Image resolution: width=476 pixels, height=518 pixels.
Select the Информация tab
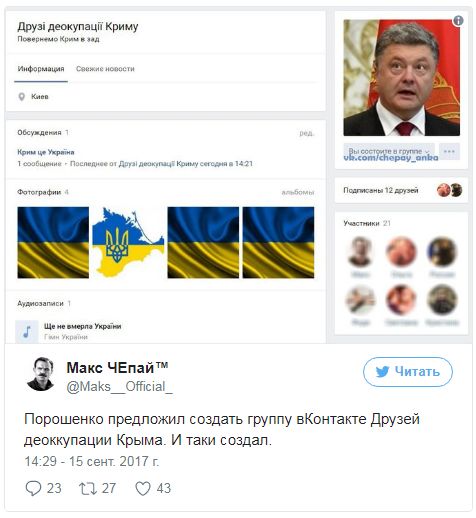[x=41, y=69]
